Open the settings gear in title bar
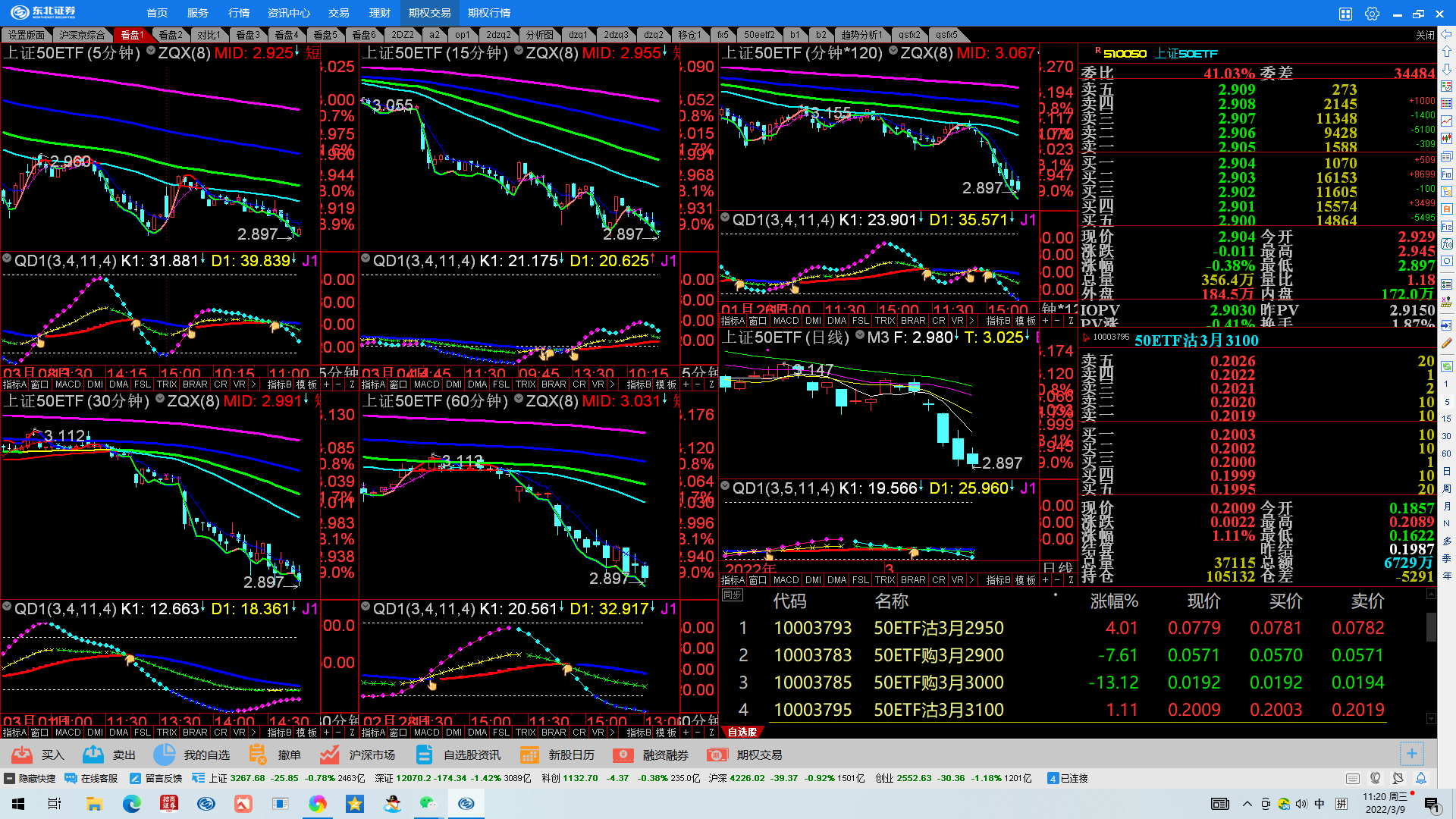This screenshot has width=1456, height=819. tap(1372, 13)
